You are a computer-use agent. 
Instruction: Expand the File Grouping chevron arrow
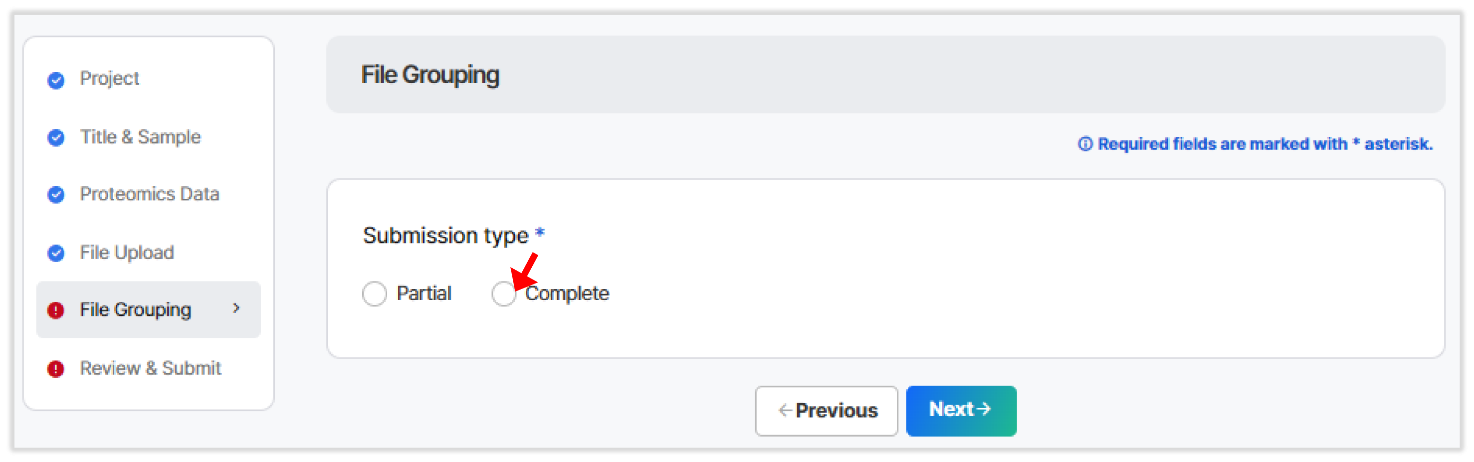tap(237, 308)
